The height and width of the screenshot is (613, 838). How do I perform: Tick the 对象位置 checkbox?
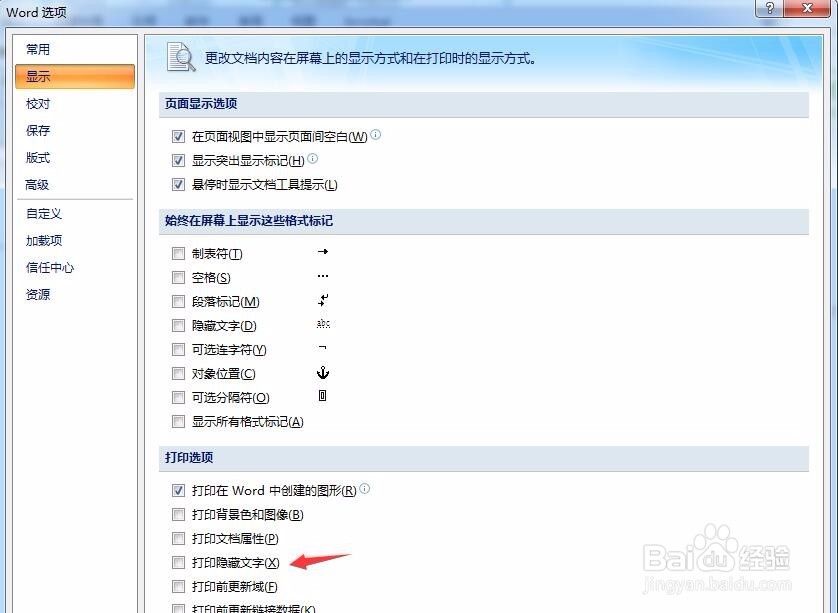pos(179,374)
